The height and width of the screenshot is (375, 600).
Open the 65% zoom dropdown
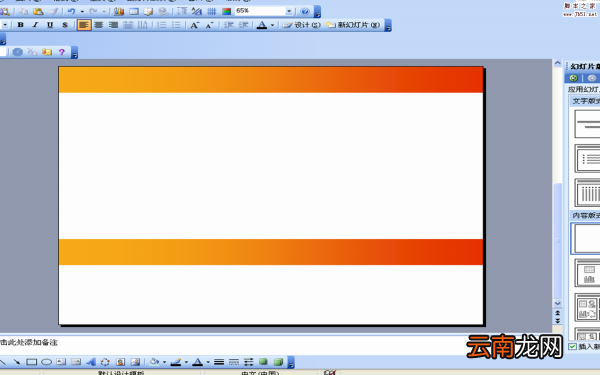(289, 11)
